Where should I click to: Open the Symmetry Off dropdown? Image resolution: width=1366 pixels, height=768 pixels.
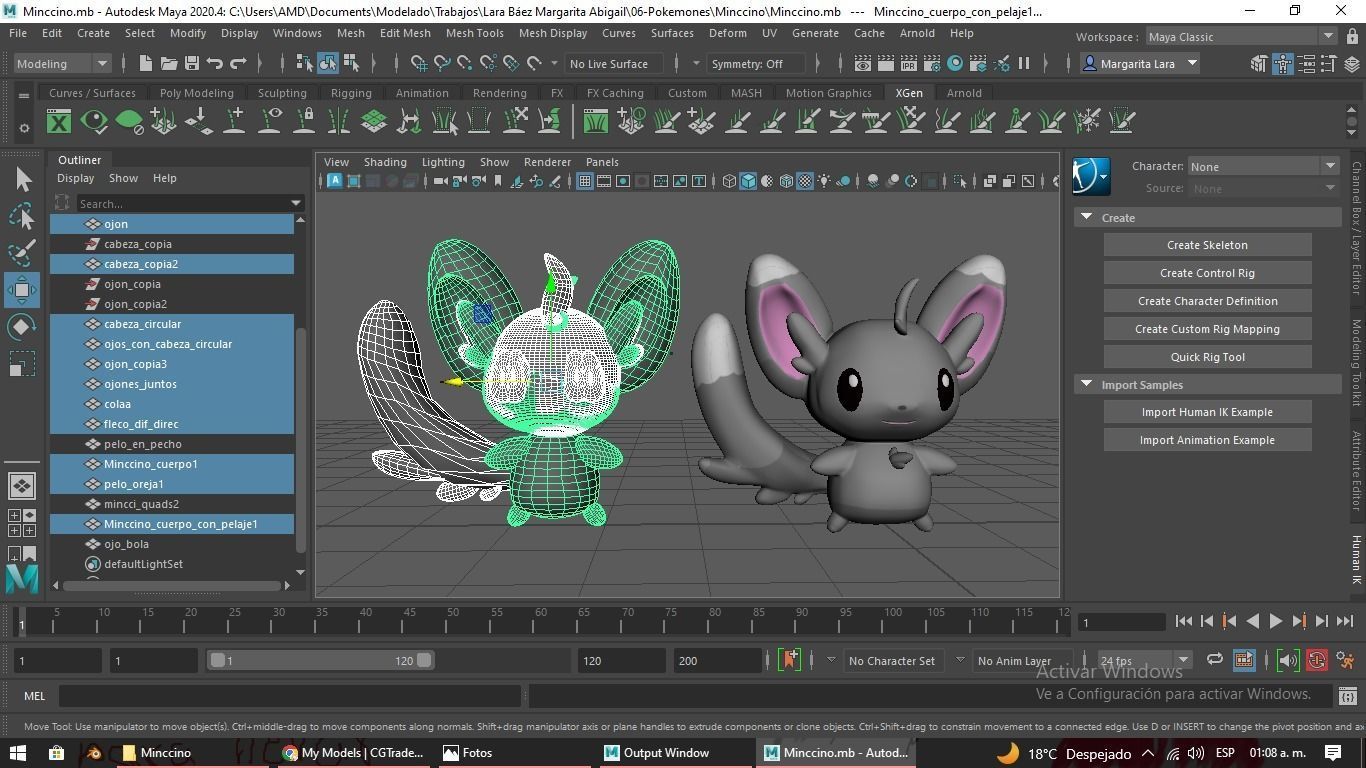(x=755, y=63)
